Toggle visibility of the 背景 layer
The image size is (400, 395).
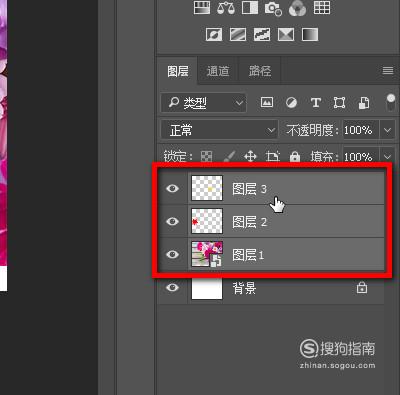click(172, 287)
